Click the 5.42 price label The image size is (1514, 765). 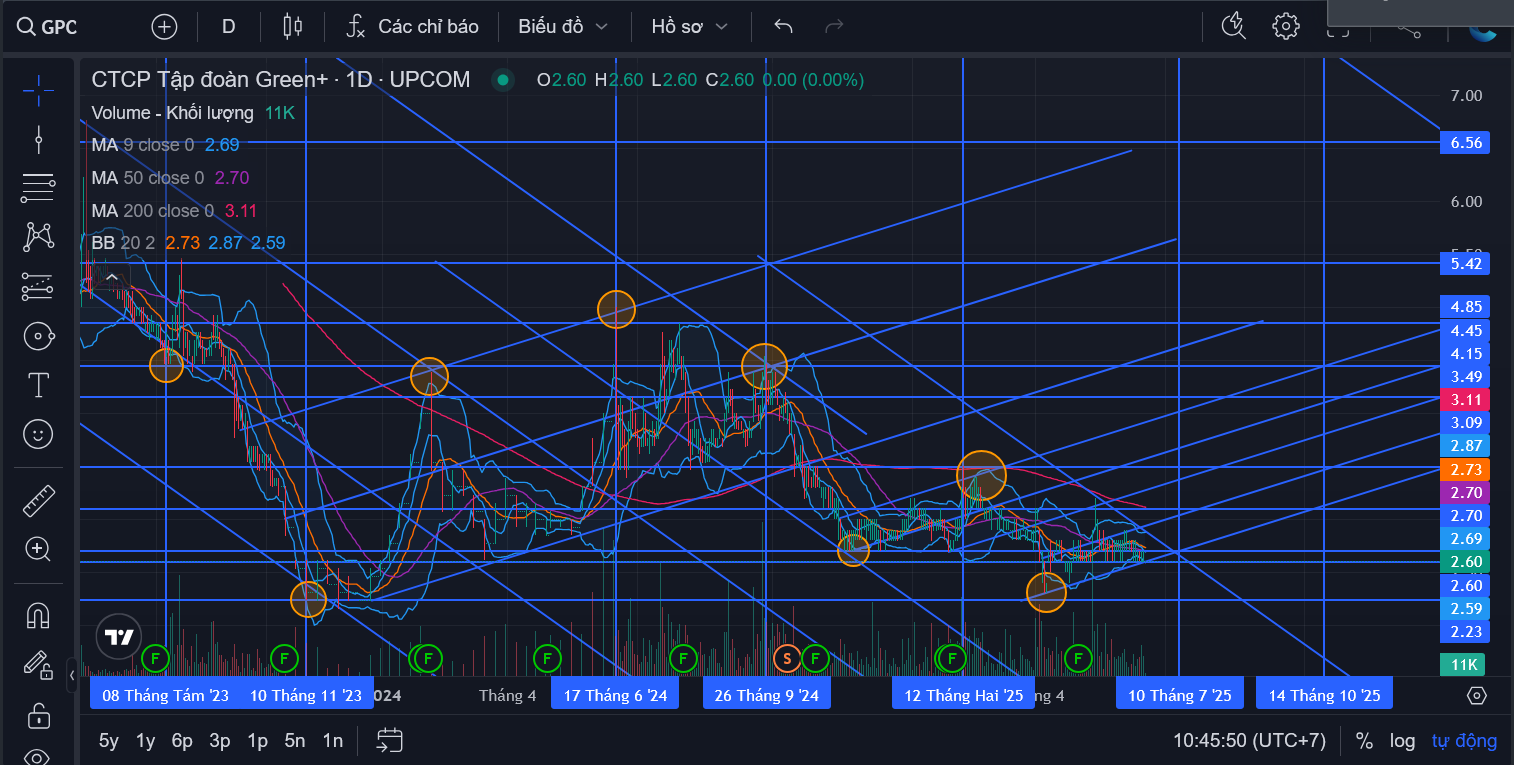click(x=1465, y=264)
